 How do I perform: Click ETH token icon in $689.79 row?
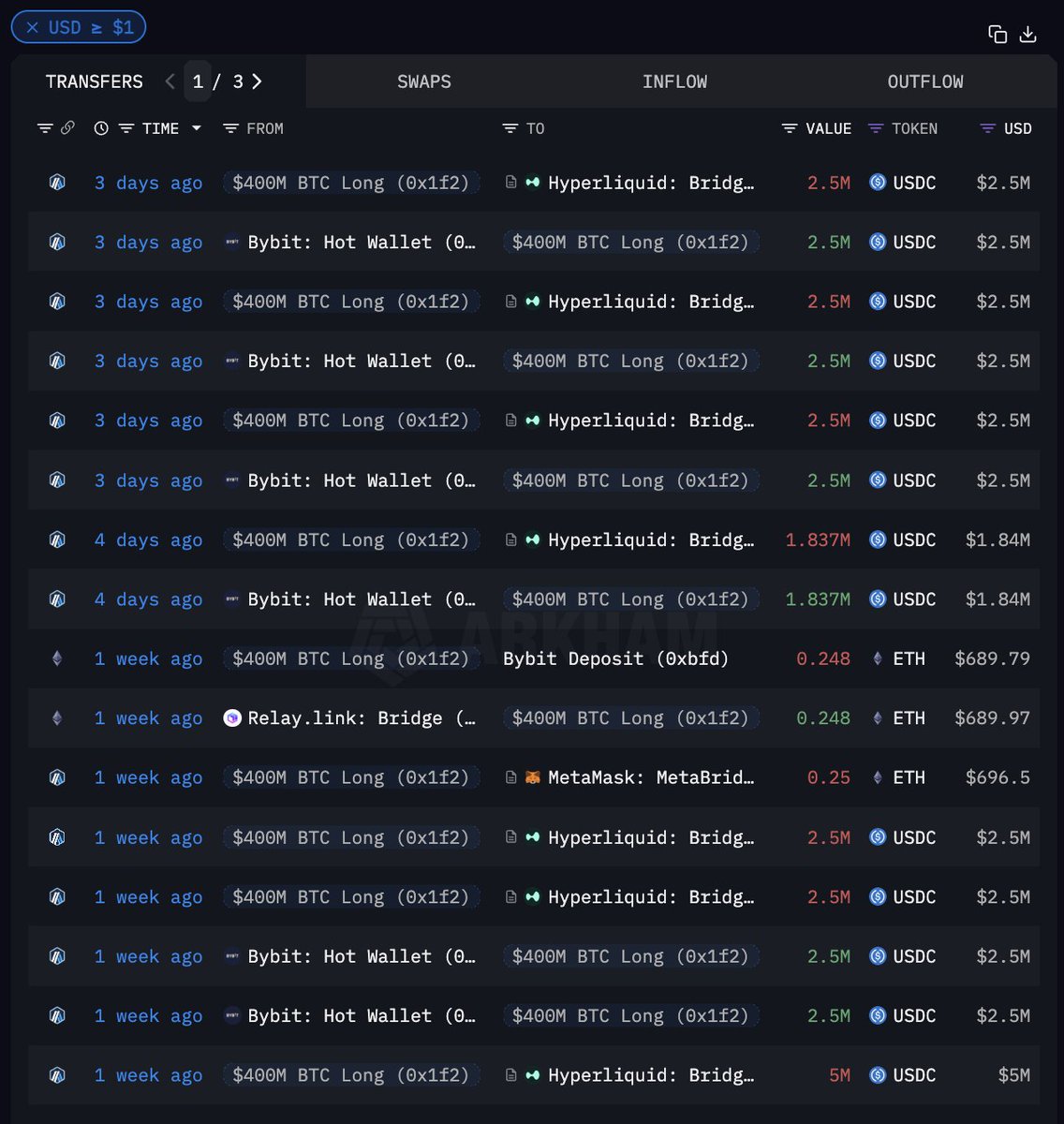[x=878, y=658]
